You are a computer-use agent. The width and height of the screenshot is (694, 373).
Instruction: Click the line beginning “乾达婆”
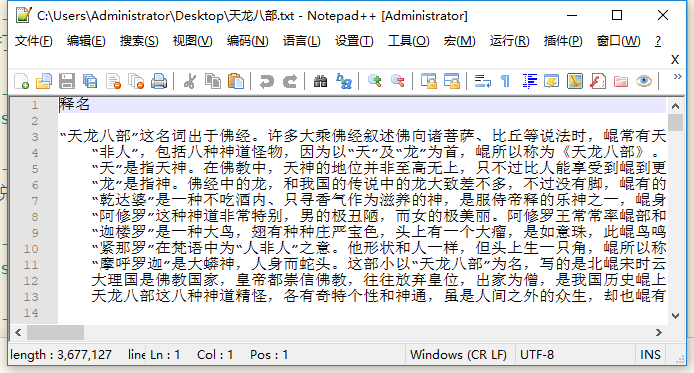coord(378,200)
